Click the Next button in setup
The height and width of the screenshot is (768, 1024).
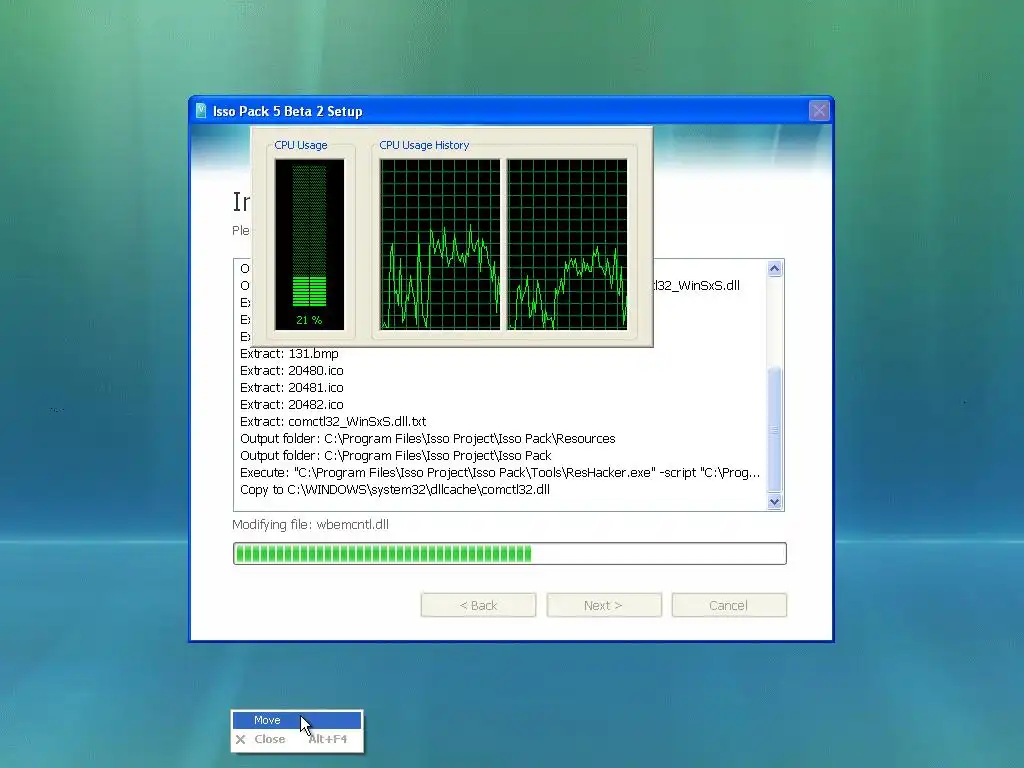click(x=603, y=605)
